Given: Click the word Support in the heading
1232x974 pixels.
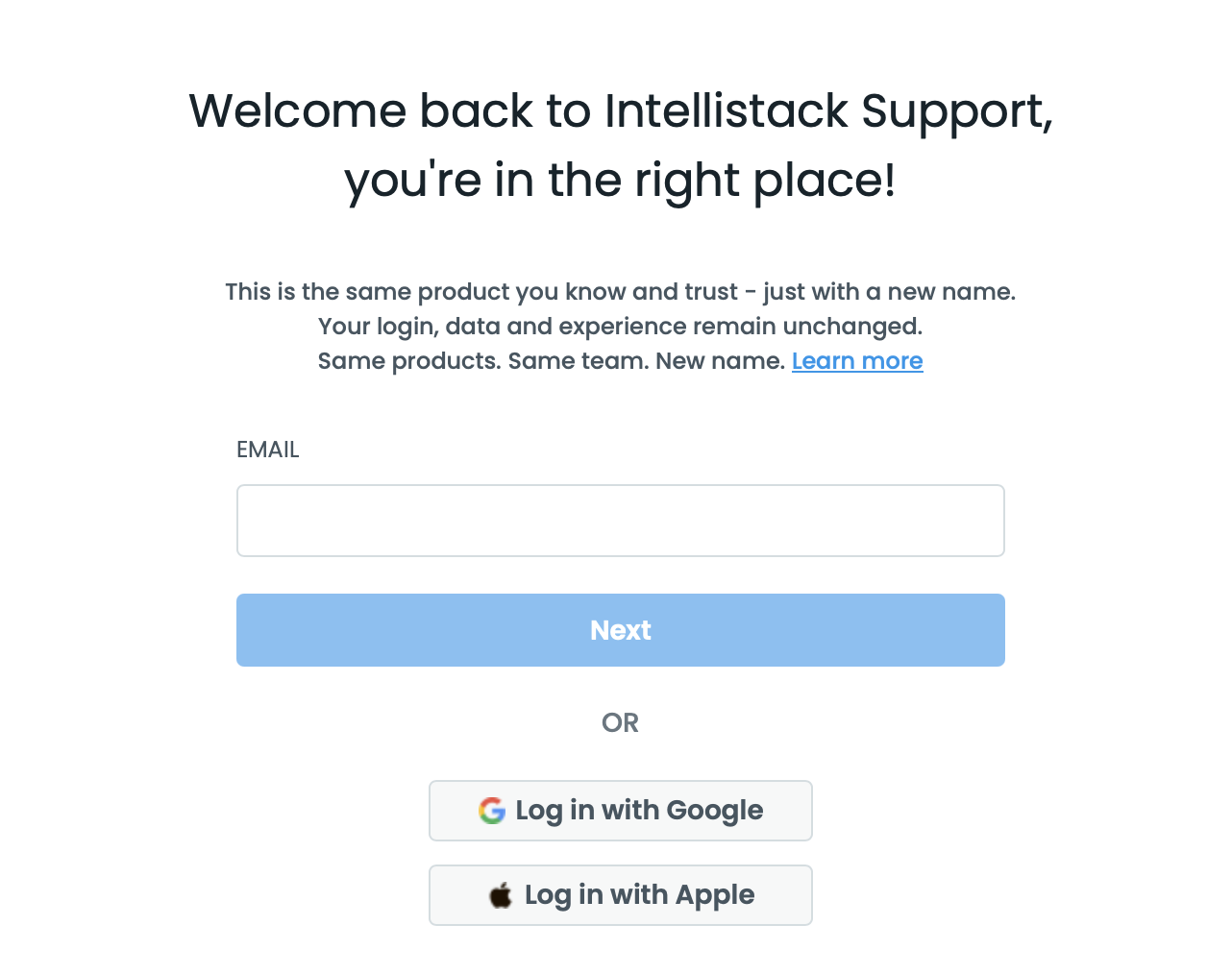Looking at the screenshot, I should tap(955, 111).
